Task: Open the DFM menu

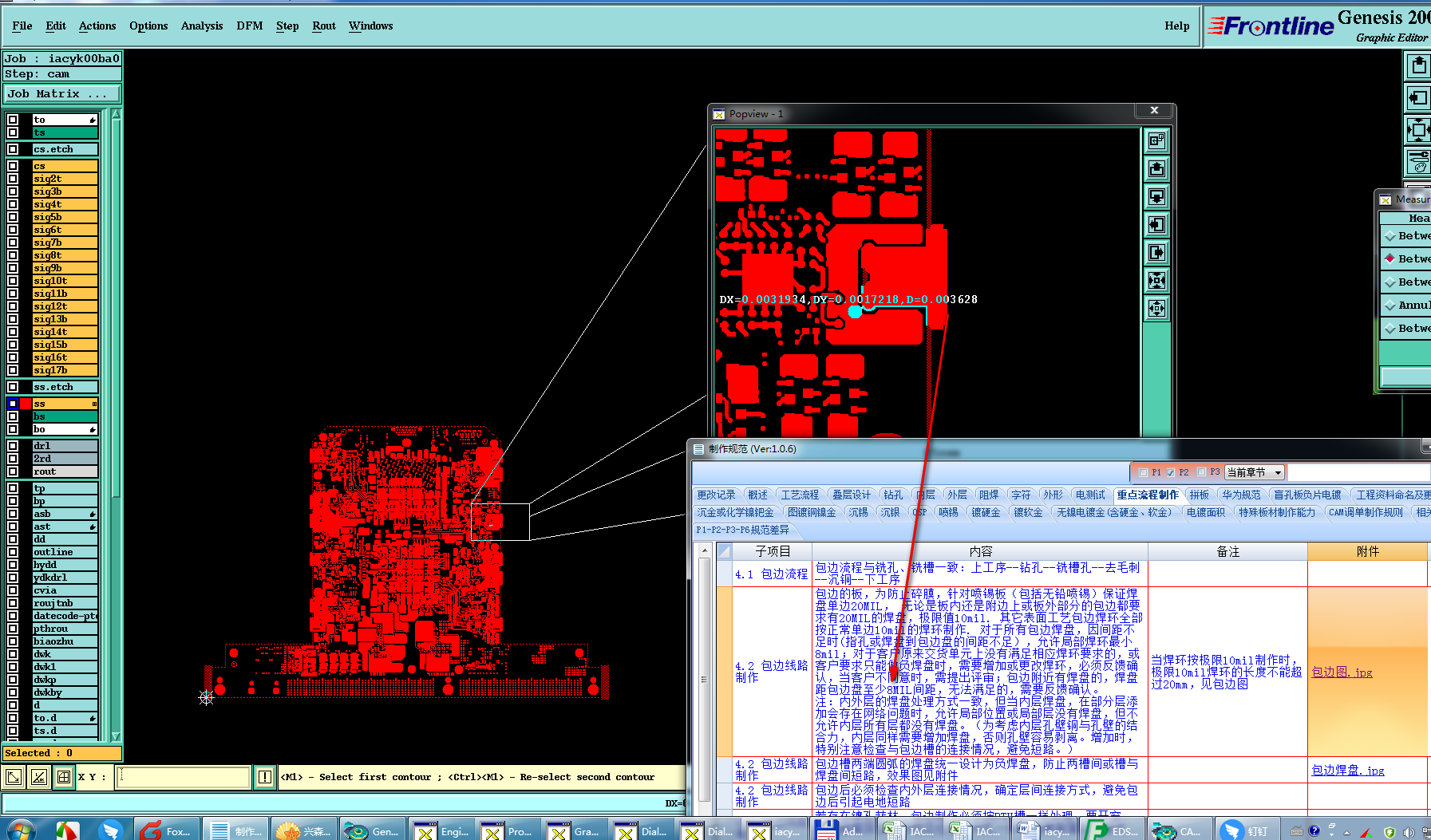Action: coord(250,26)
